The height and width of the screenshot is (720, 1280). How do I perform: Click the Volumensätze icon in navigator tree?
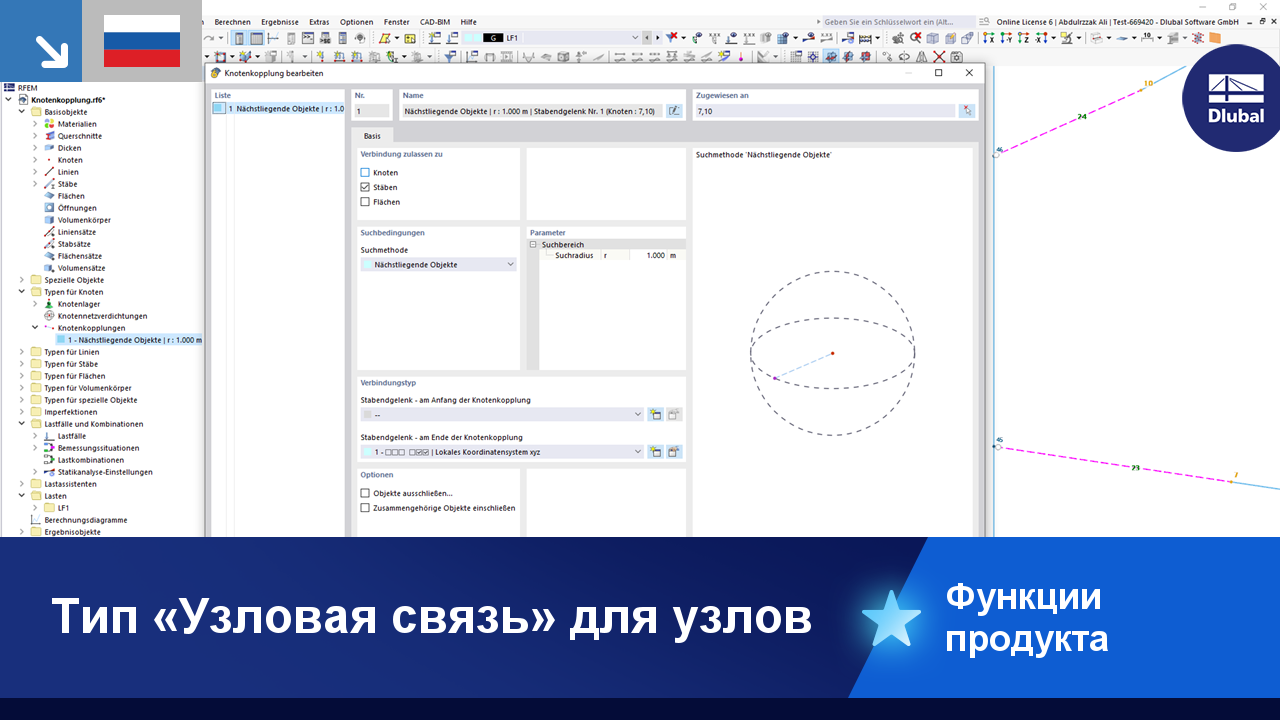click(49, 268)
